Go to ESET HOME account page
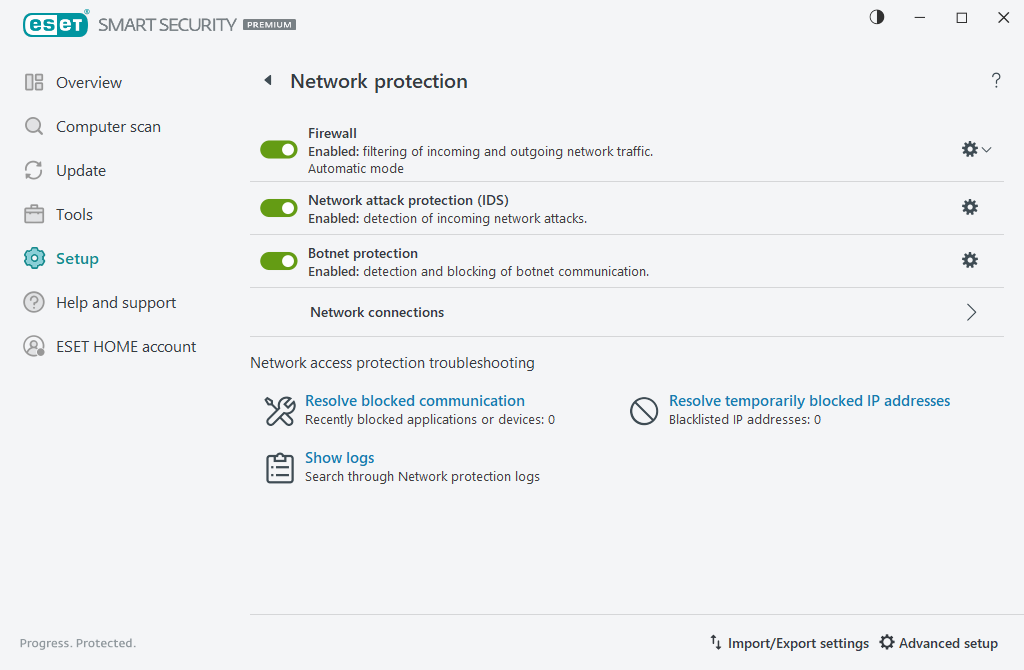This screenshot has width=1024, height=670. tap(126, 347)
